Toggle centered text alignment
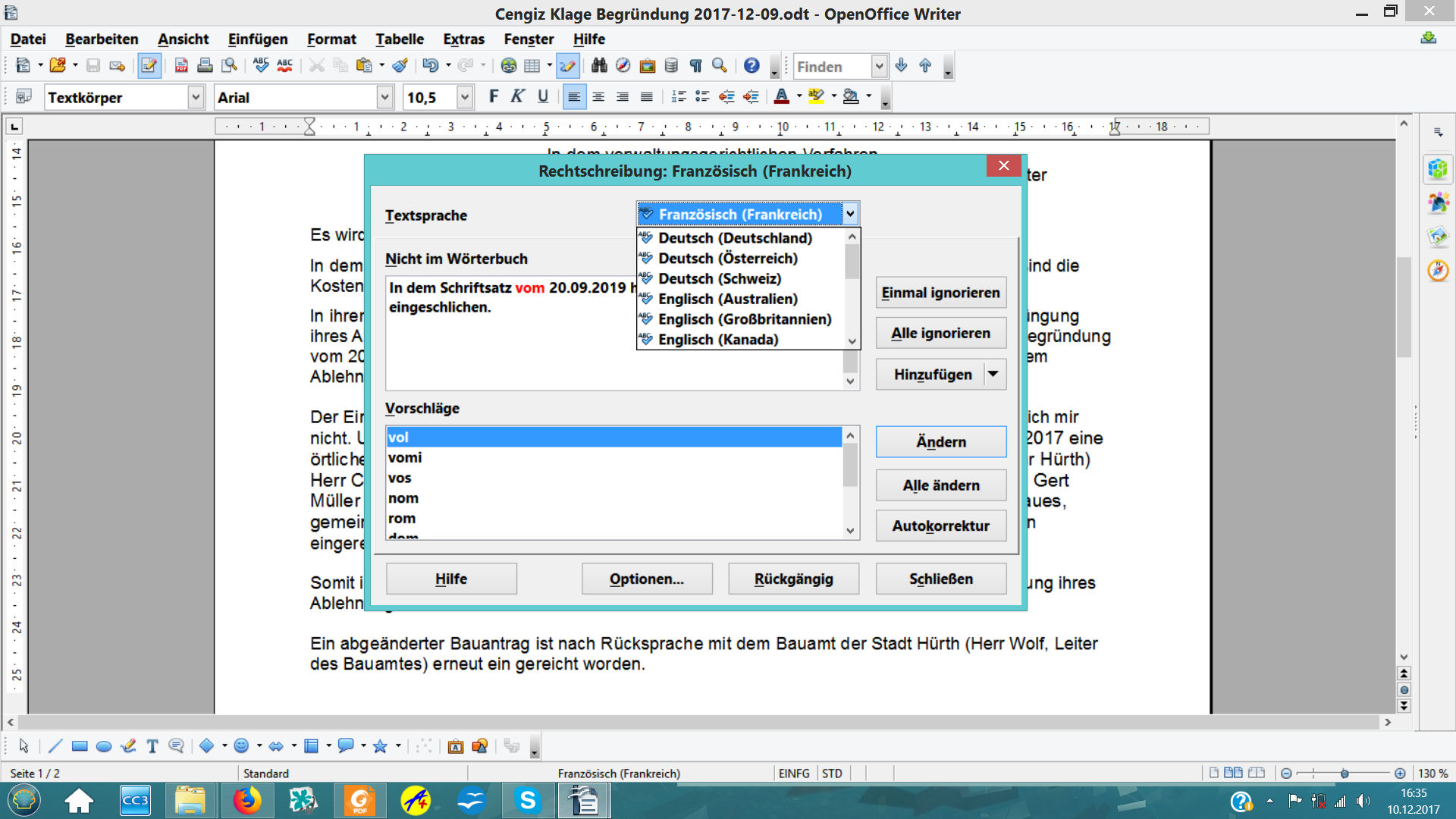This screenshot has height=819, width=1456. pyautogui.click(x=598, y=96)
